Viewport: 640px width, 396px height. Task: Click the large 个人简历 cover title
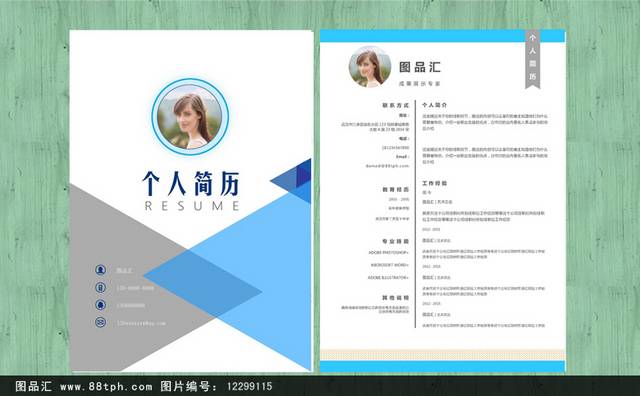tap(191, 183)
